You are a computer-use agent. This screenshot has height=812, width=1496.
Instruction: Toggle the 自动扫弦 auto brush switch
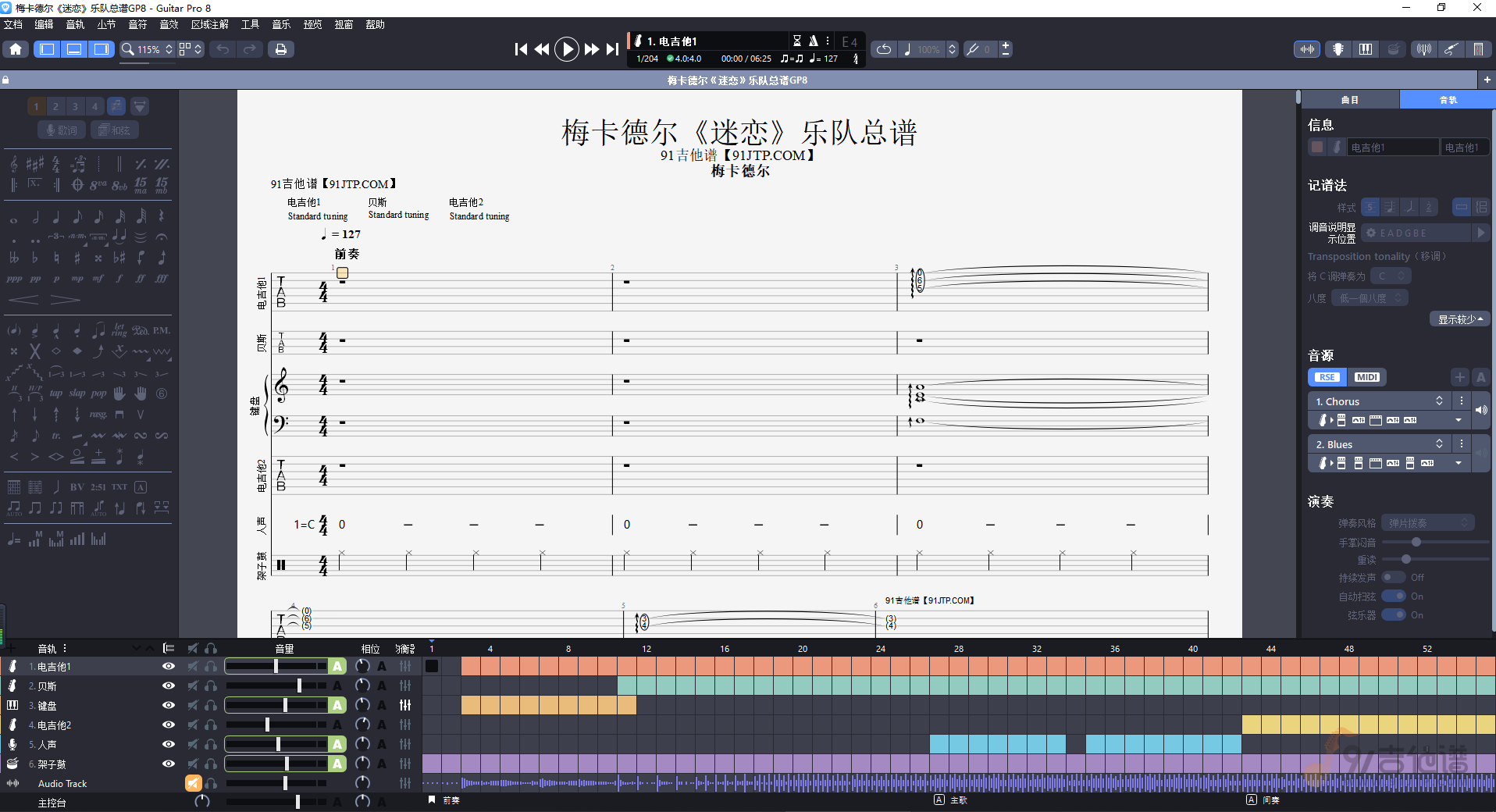coord(1394,596)
